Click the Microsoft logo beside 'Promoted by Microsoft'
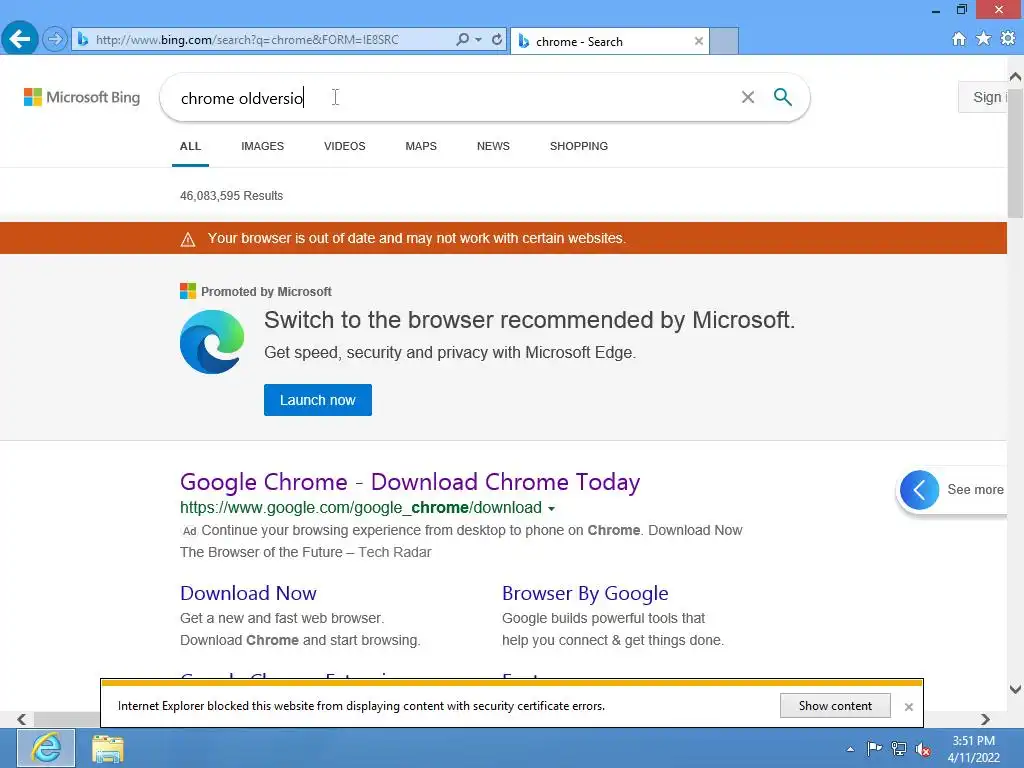This screenshot has height=768, width=1024. coord(187,291)
